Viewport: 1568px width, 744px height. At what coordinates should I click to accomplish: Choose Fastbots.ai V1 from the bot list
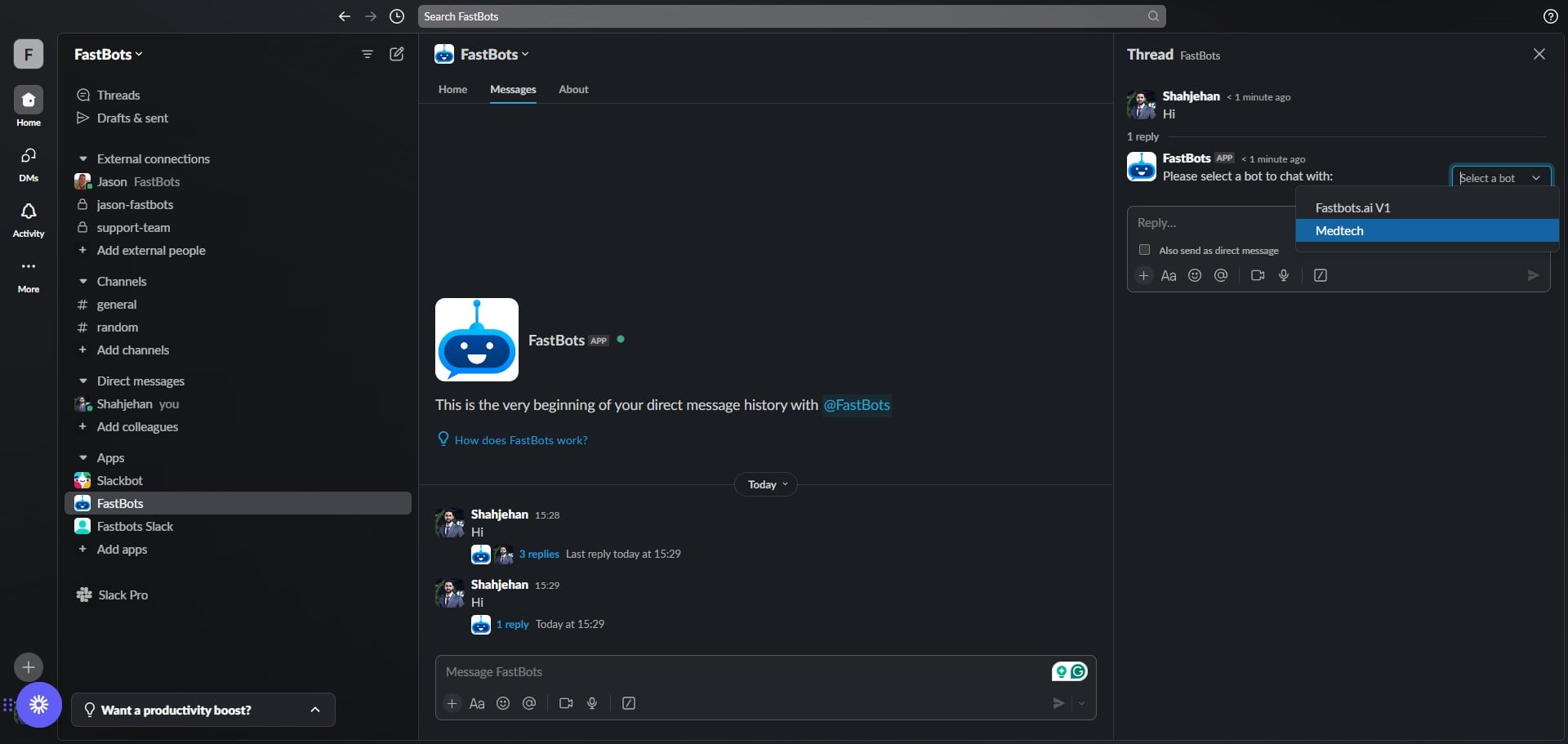click(x=1427, y=207)
